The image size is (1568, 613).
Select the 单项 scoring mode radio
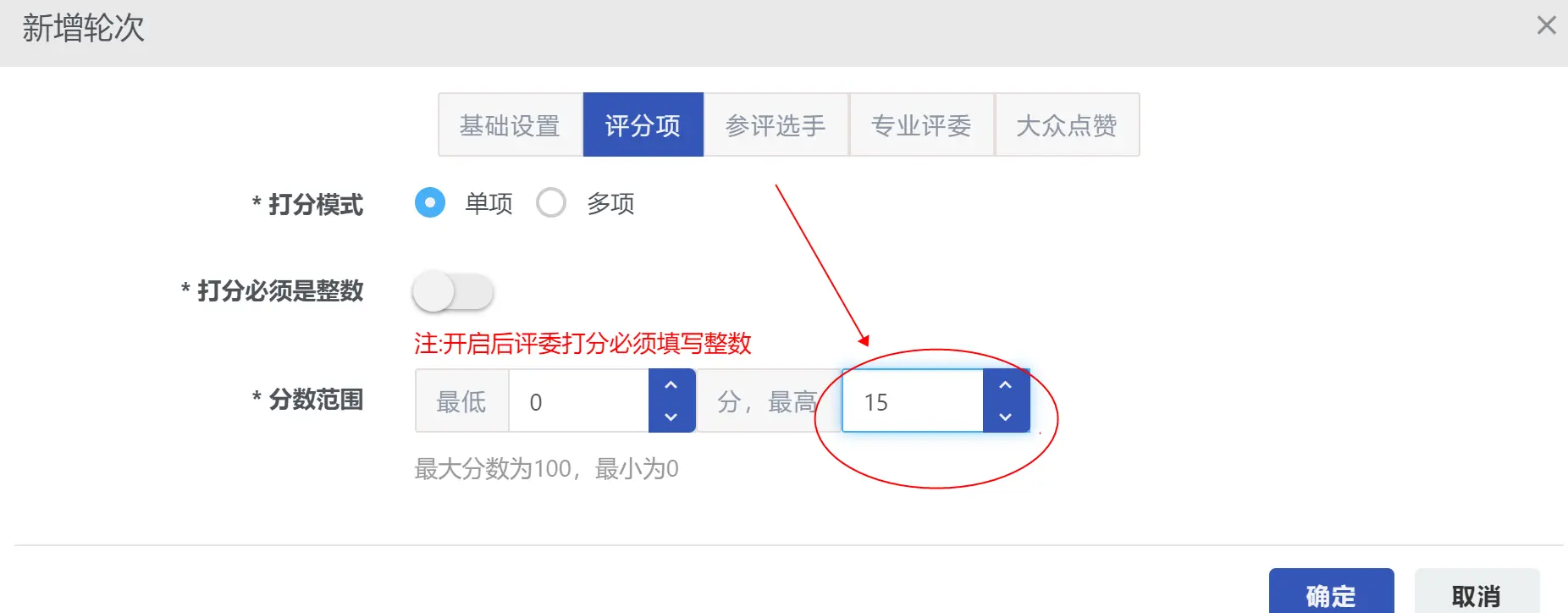click(430, 203)
